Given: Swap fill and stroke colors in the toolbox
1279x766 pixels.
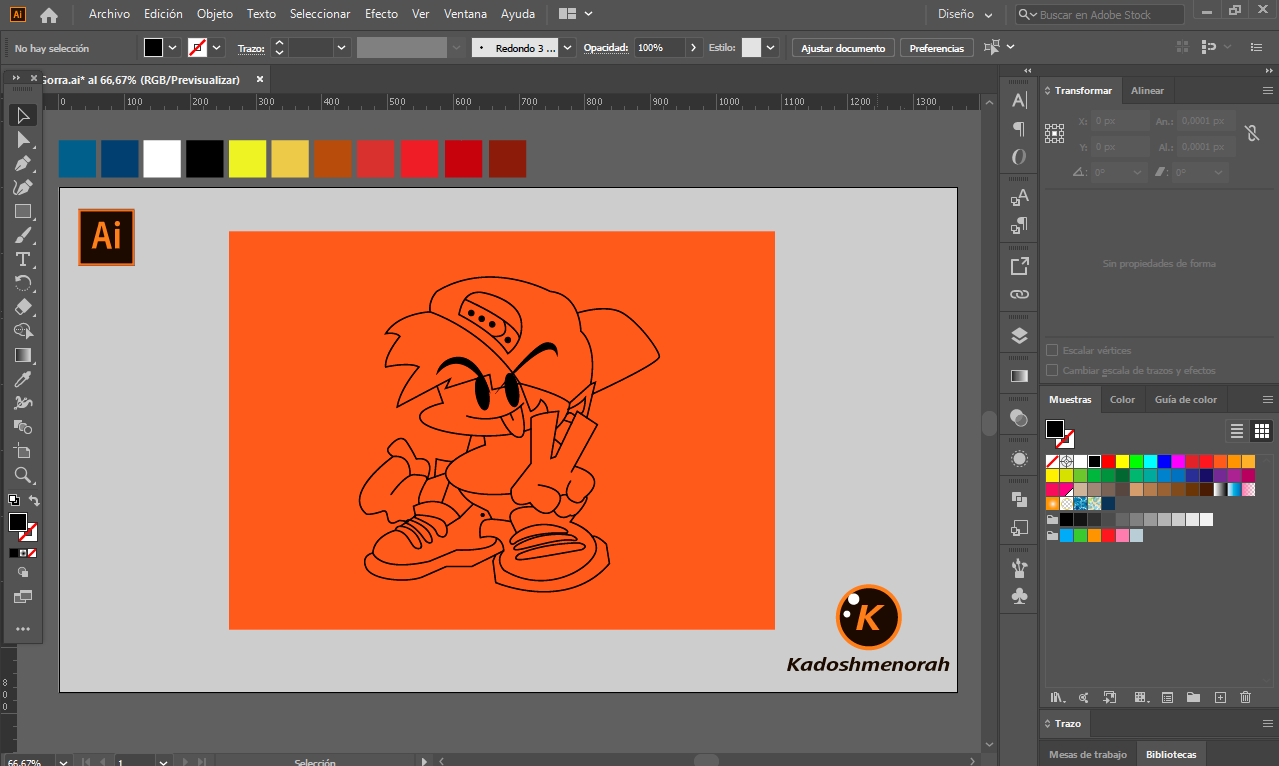Looking at the screenshot, I should (34, 500).
